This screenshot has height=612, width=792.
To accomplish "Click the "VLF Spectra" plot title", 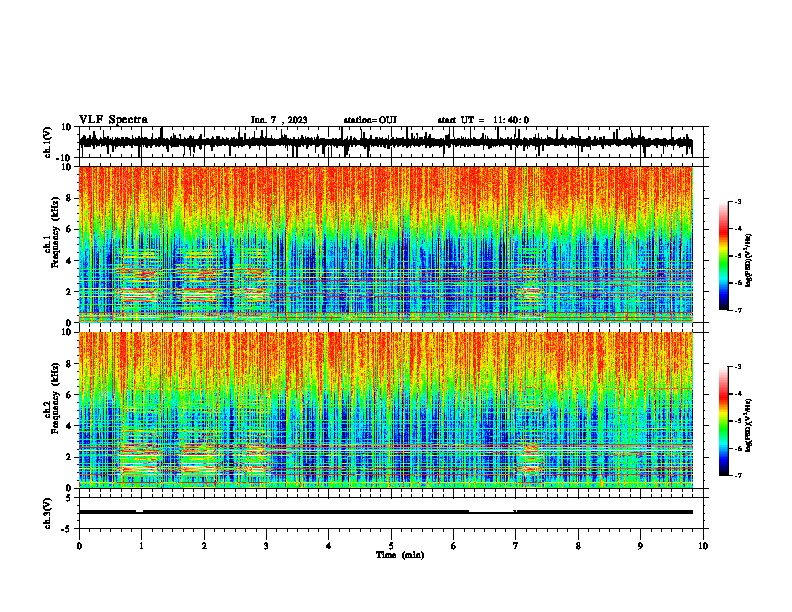I will 113,120.
